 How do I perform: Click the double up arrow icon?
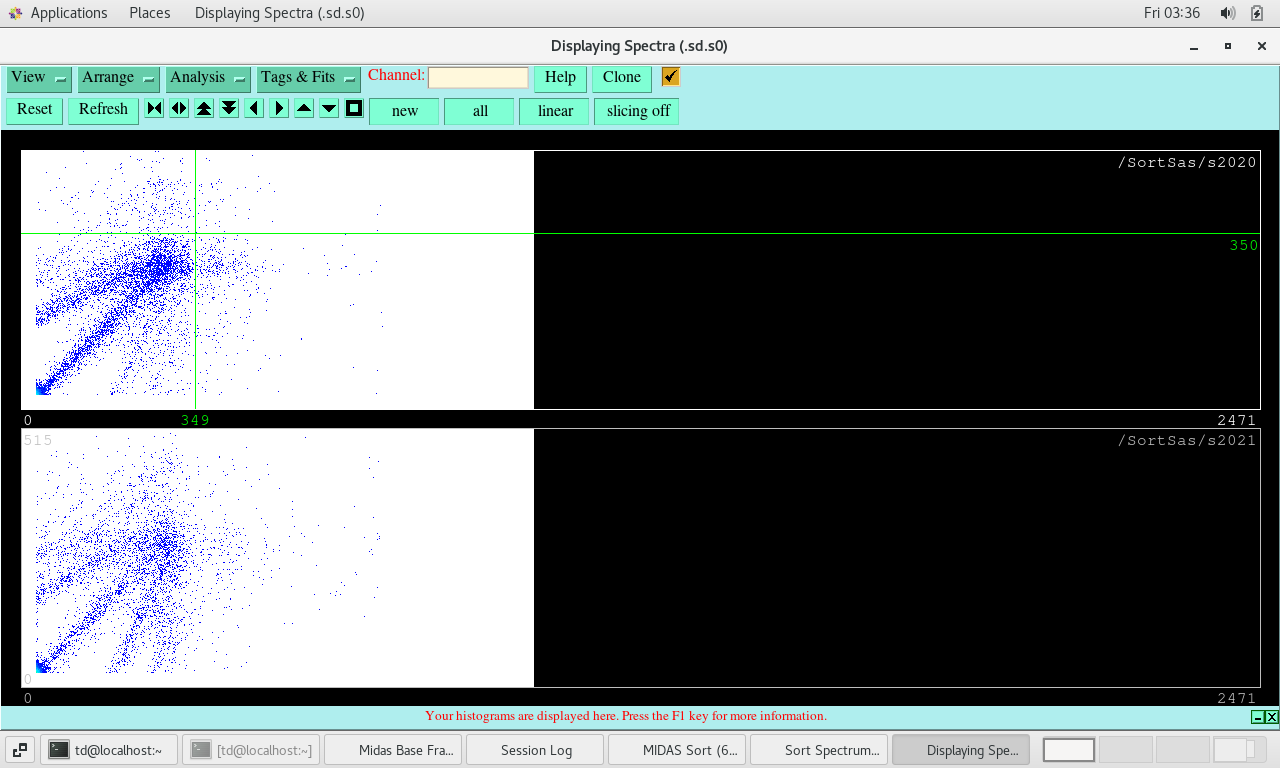(x=204, y=109)
